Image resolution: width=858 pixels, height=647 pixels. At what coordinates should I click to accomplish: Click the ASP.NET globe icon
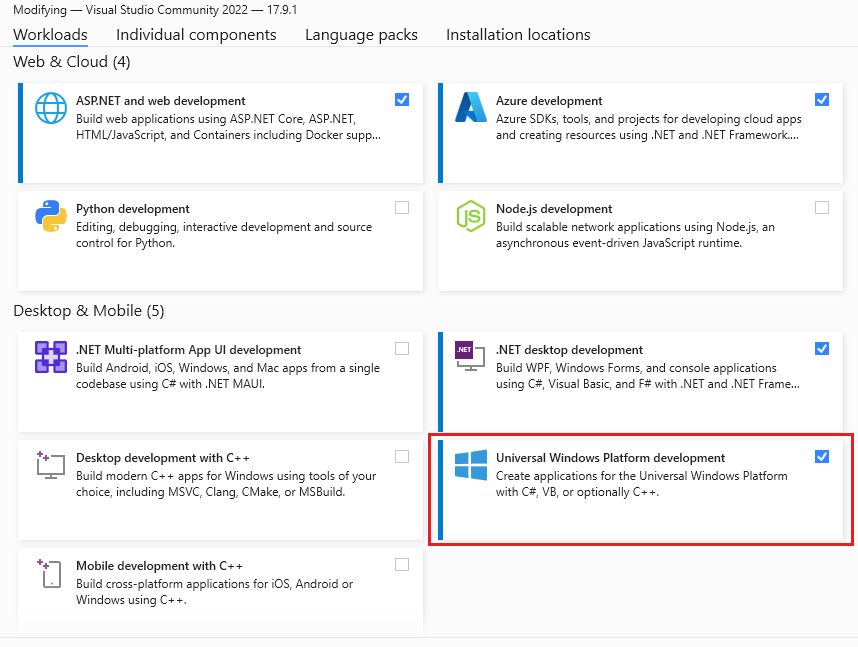pos(51,108)
